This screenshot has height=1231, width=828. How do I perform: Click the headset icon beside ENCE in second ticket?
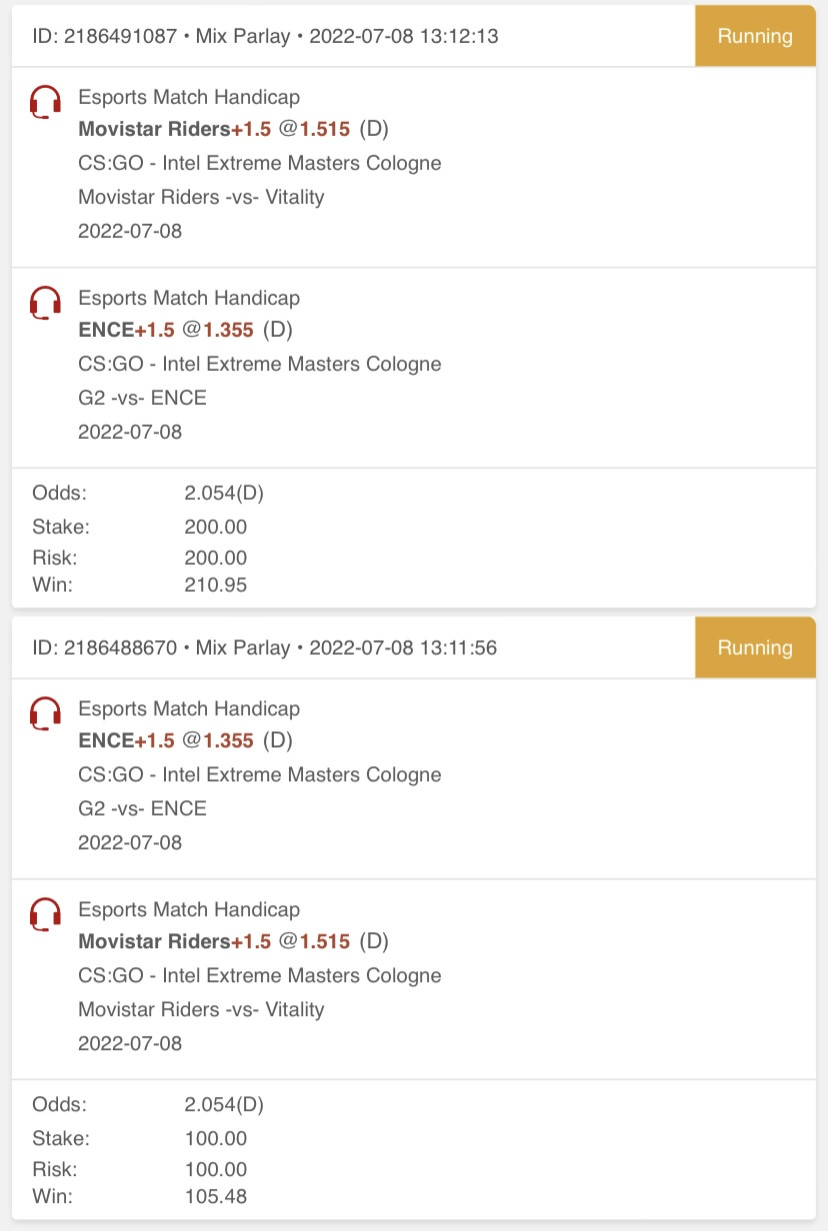click(x=45, y=713)
